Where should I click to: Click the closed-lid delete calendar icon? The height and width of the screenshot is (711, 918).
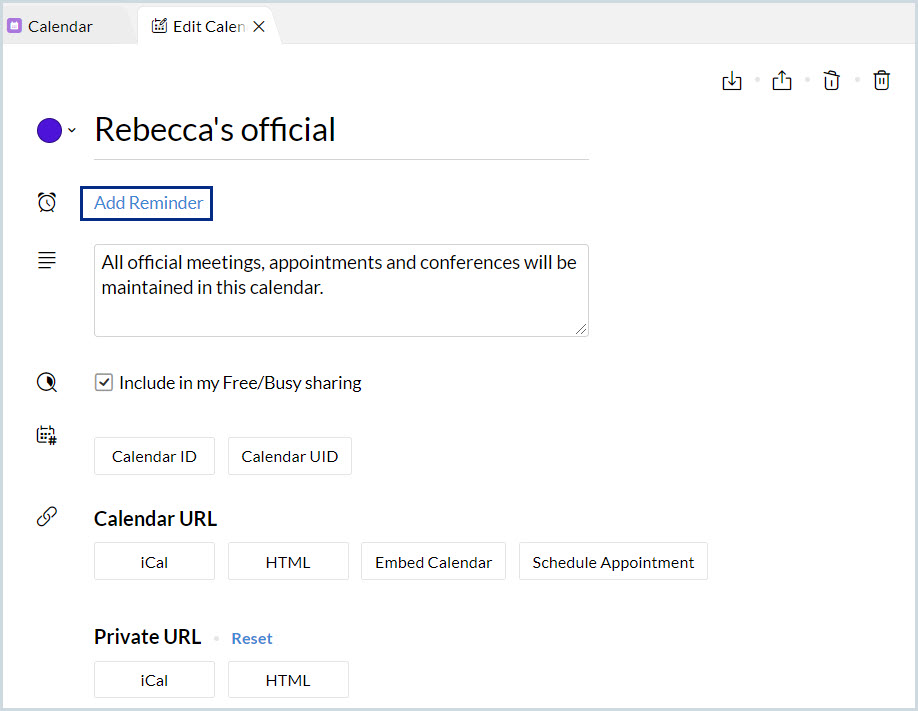pos(882,81)
